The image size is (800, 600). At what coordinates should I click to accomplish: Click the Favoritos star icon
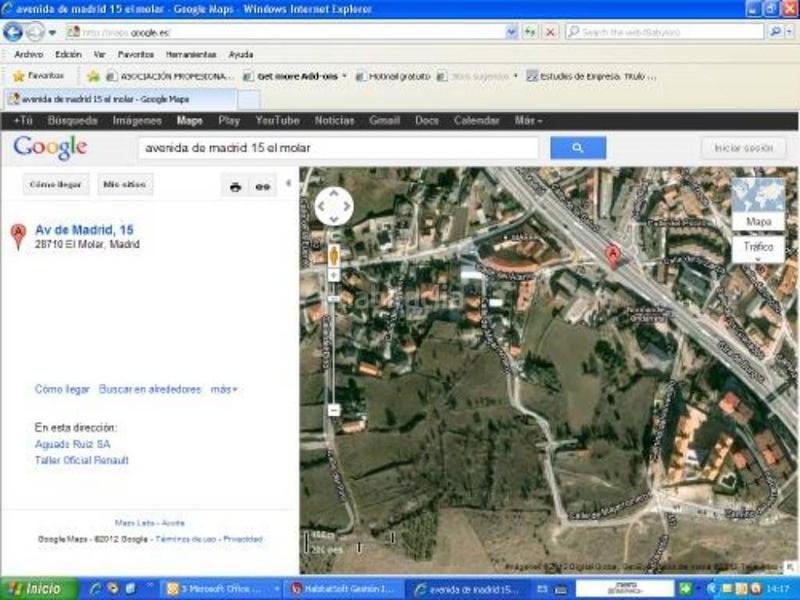pyautogui.click(x=18, y=76)
